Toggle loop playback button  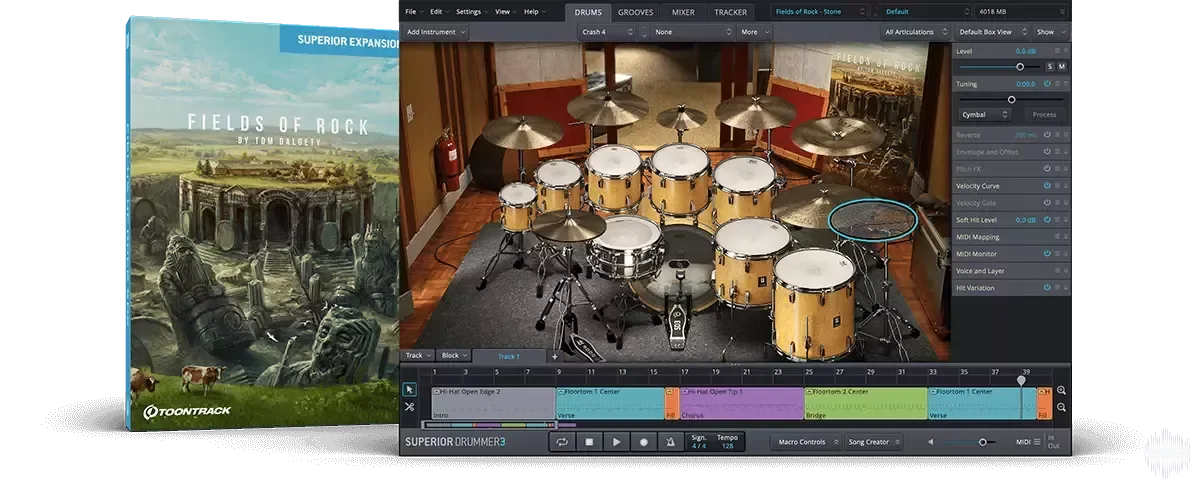(562, 442)
